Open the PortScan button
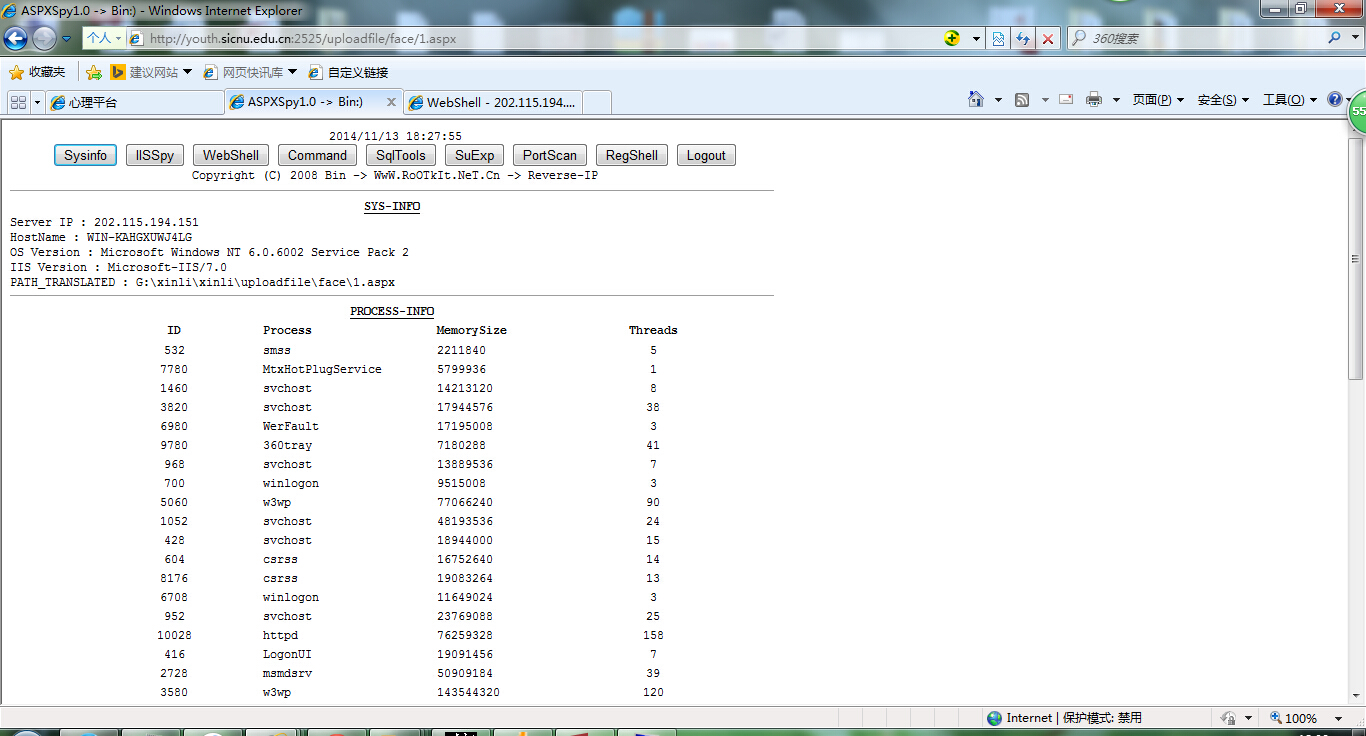Screen dimensions: 1366x736 550,155
